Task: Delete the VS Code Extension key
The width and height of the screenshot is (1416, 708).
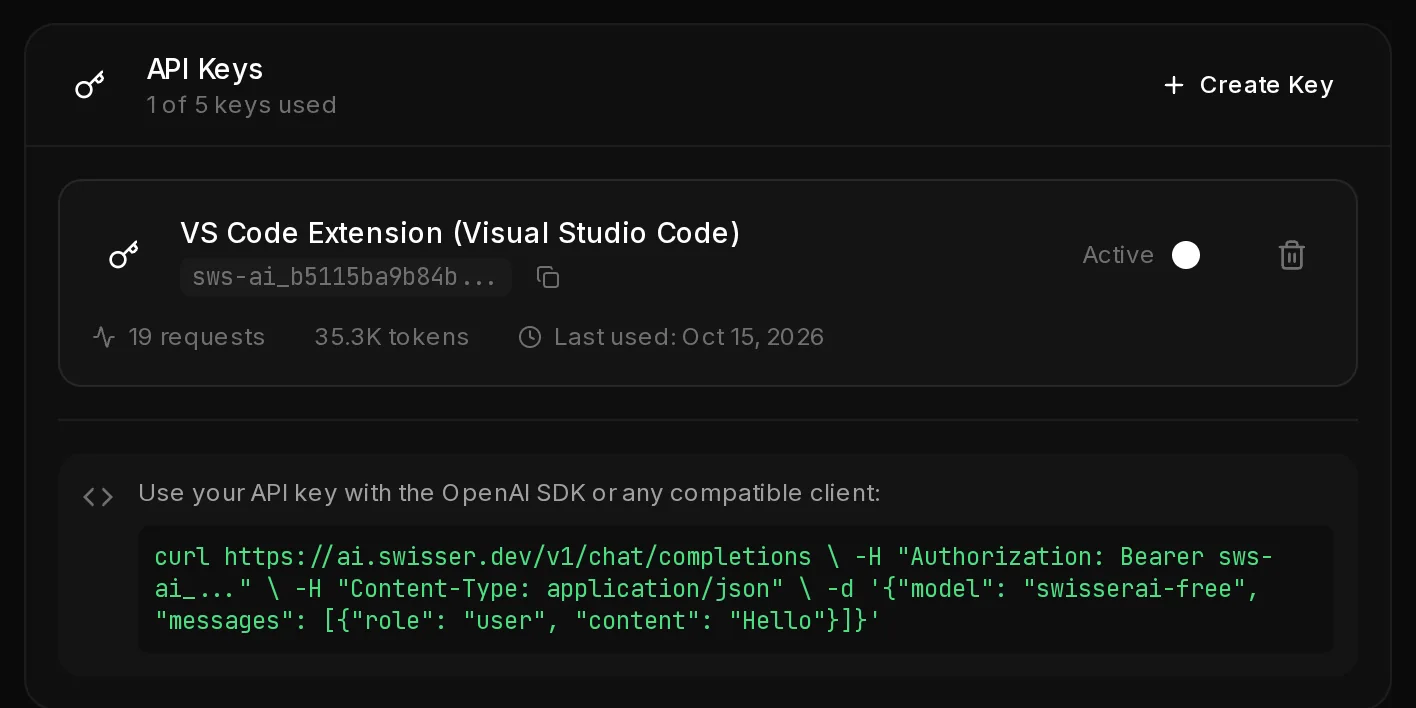Action: coord(1292,255)
